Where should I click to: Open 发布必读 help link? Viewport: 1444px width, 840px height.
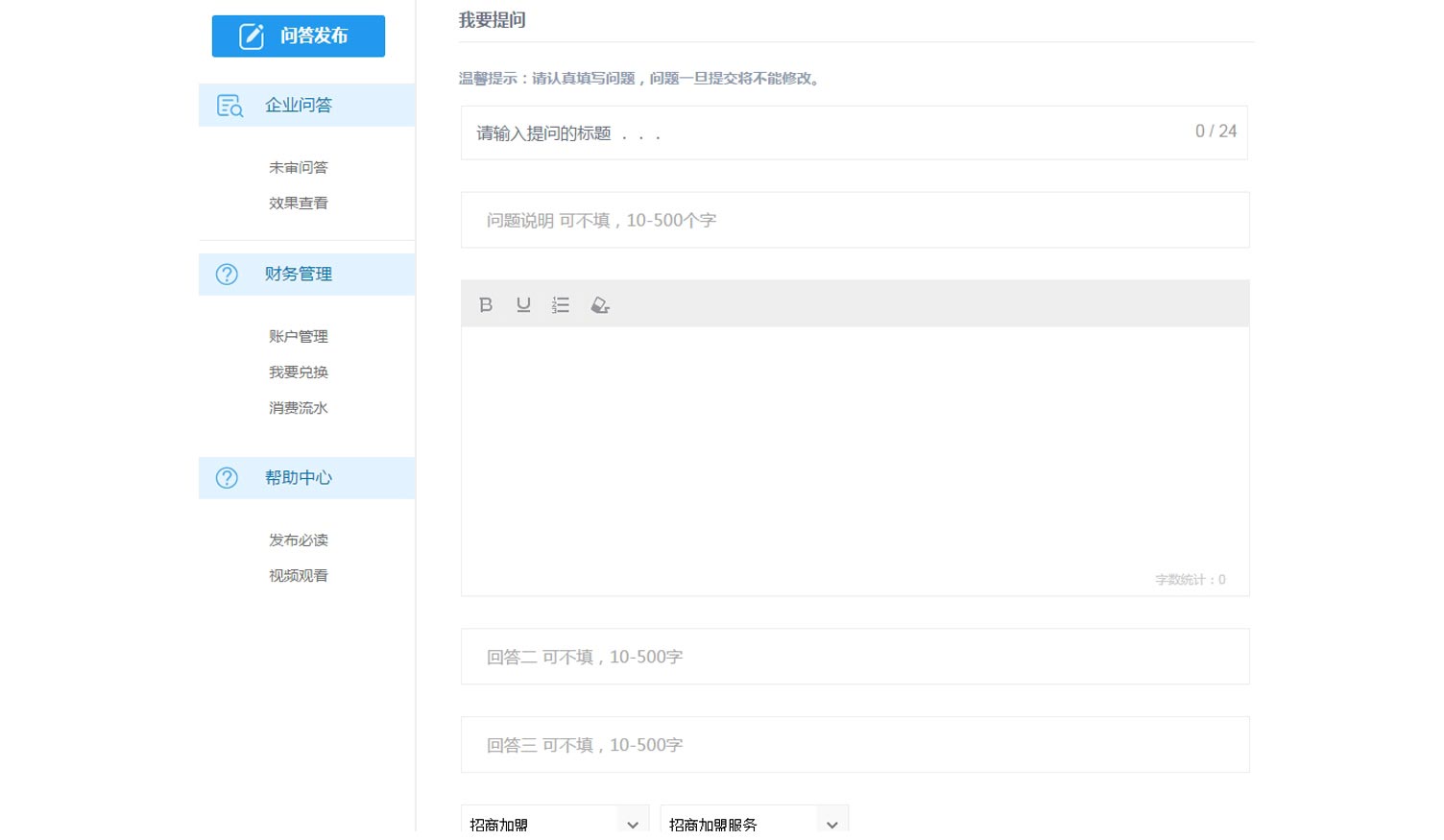(x=299, y=540)
